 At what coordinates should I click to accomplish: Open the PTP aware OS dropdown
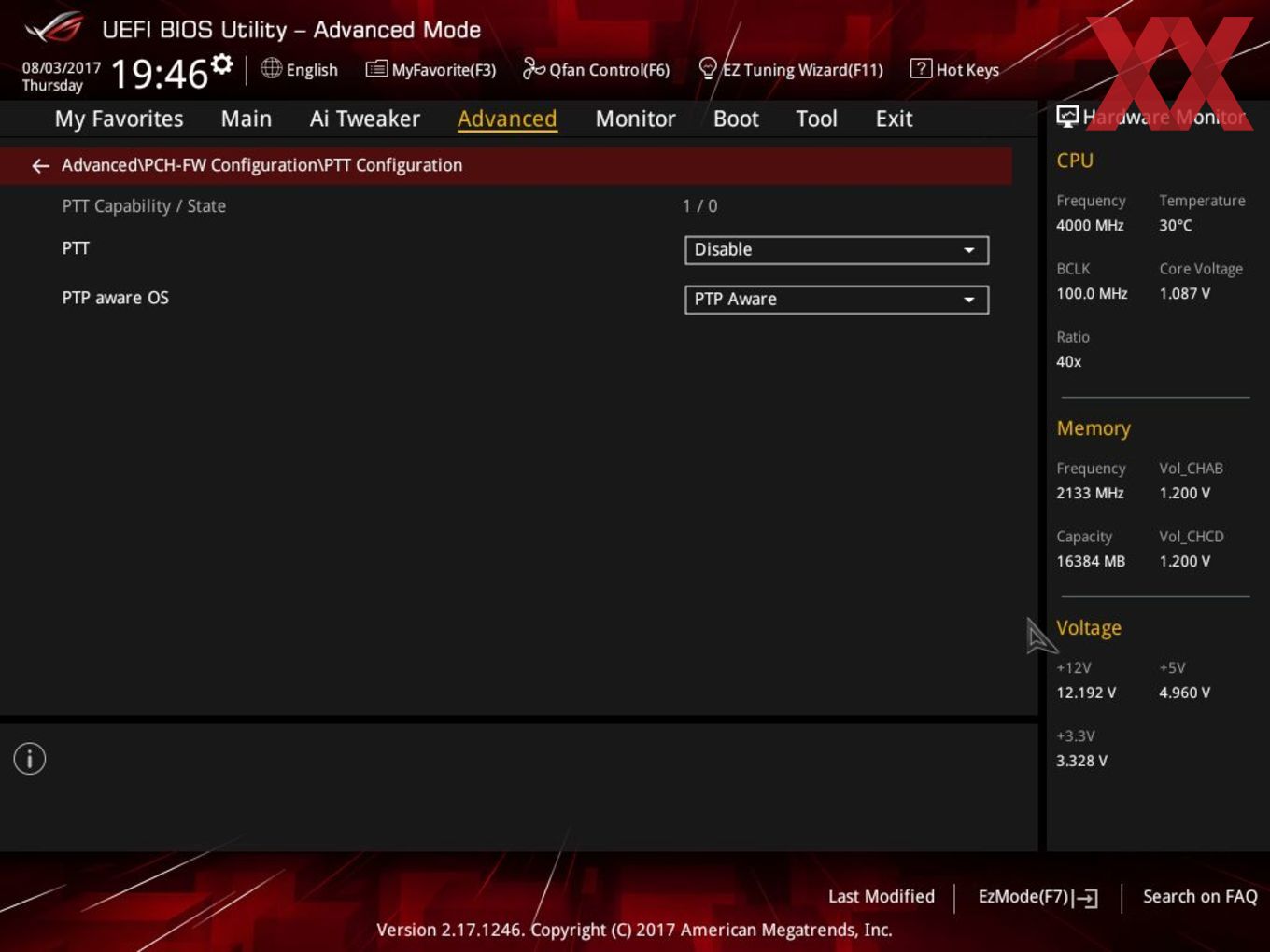tap(837, 300)
